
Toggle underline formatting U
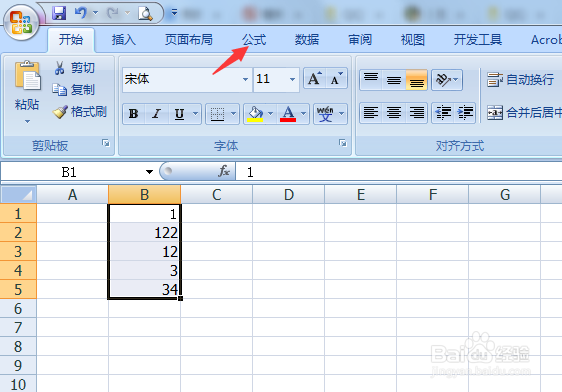coord(179,114)
